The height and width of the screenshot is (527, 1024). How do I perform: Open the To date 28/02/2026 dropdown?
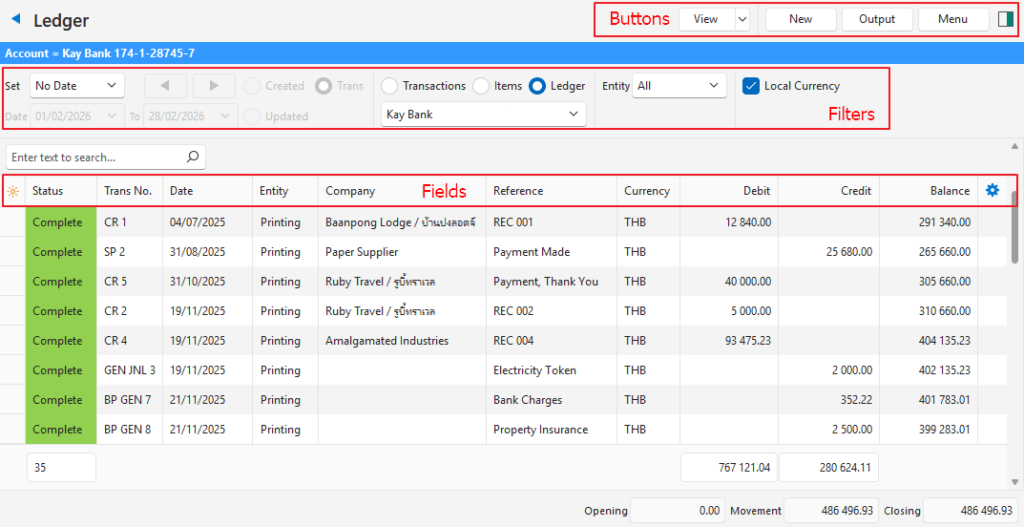tap(190, 116)
